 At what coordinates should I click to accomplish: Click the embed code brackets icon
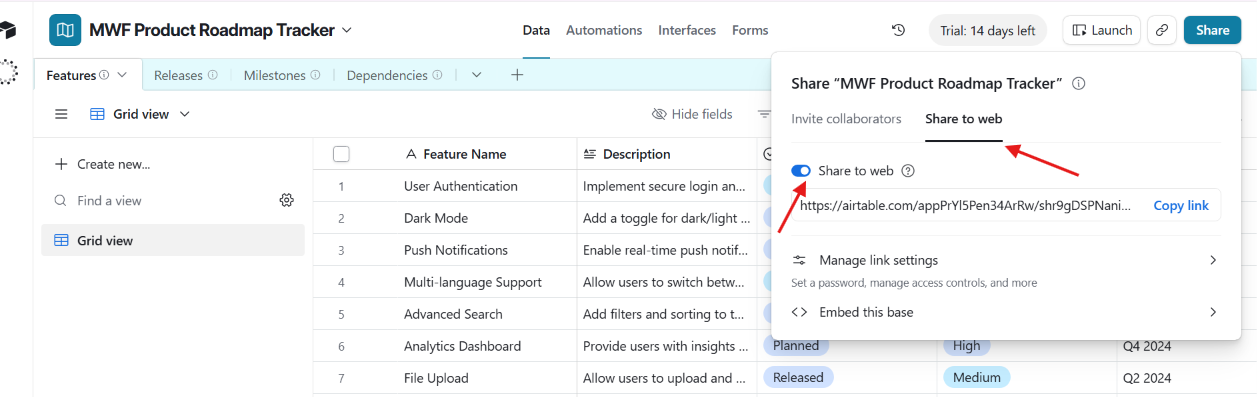(x=799, y=312)
